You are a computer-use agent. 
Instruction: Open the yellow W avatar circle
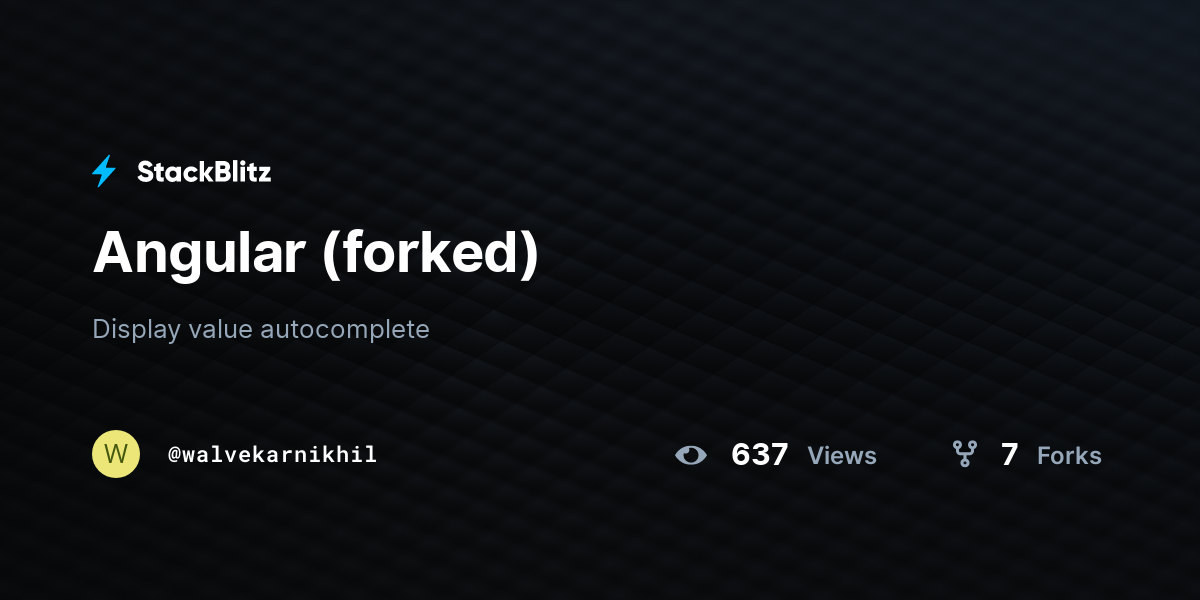pyautogui.click(x=116, y=454)
